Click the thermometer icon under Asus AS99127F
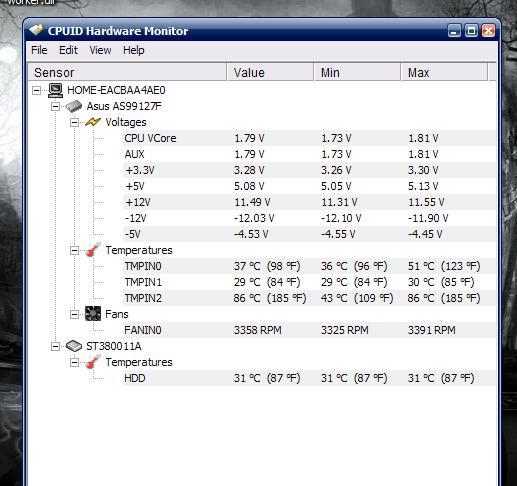Image resolution: width=517 pixels, height=486 pixels. tap(93, 250)
